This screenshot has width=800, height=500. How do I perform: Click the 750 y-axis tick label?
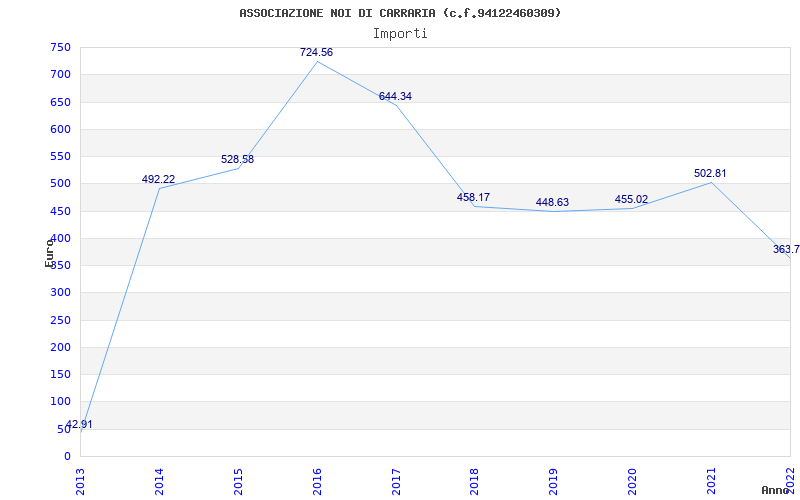[60, 47]
